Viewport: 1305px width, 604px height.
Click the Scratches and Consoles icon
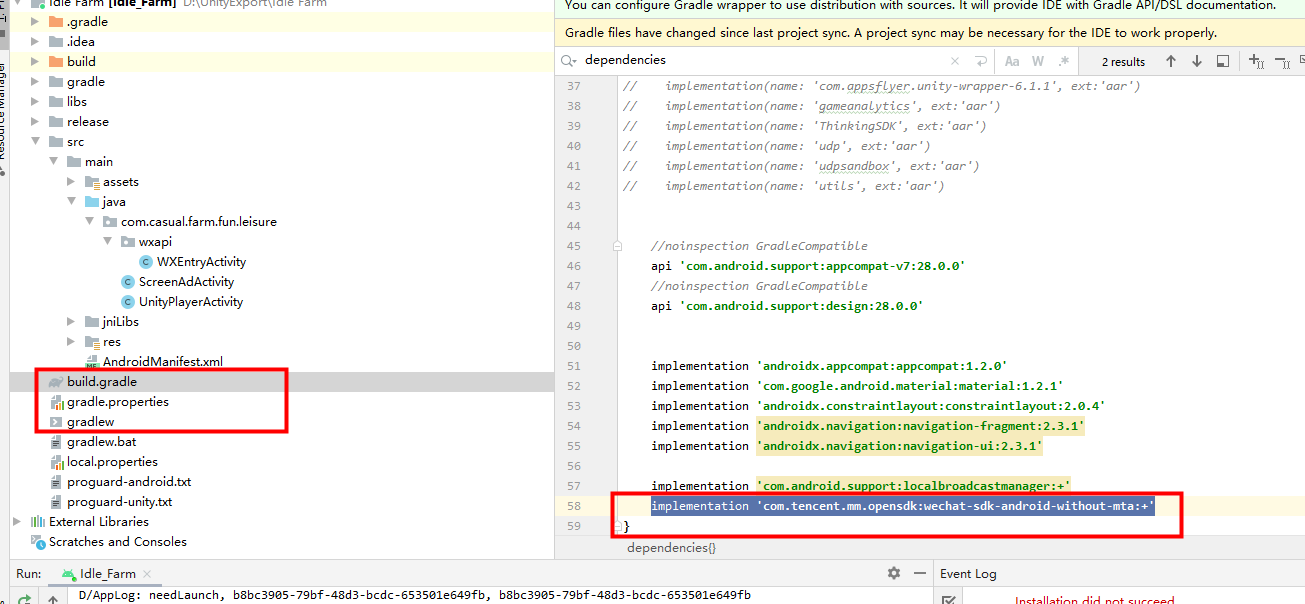(38, 542)
